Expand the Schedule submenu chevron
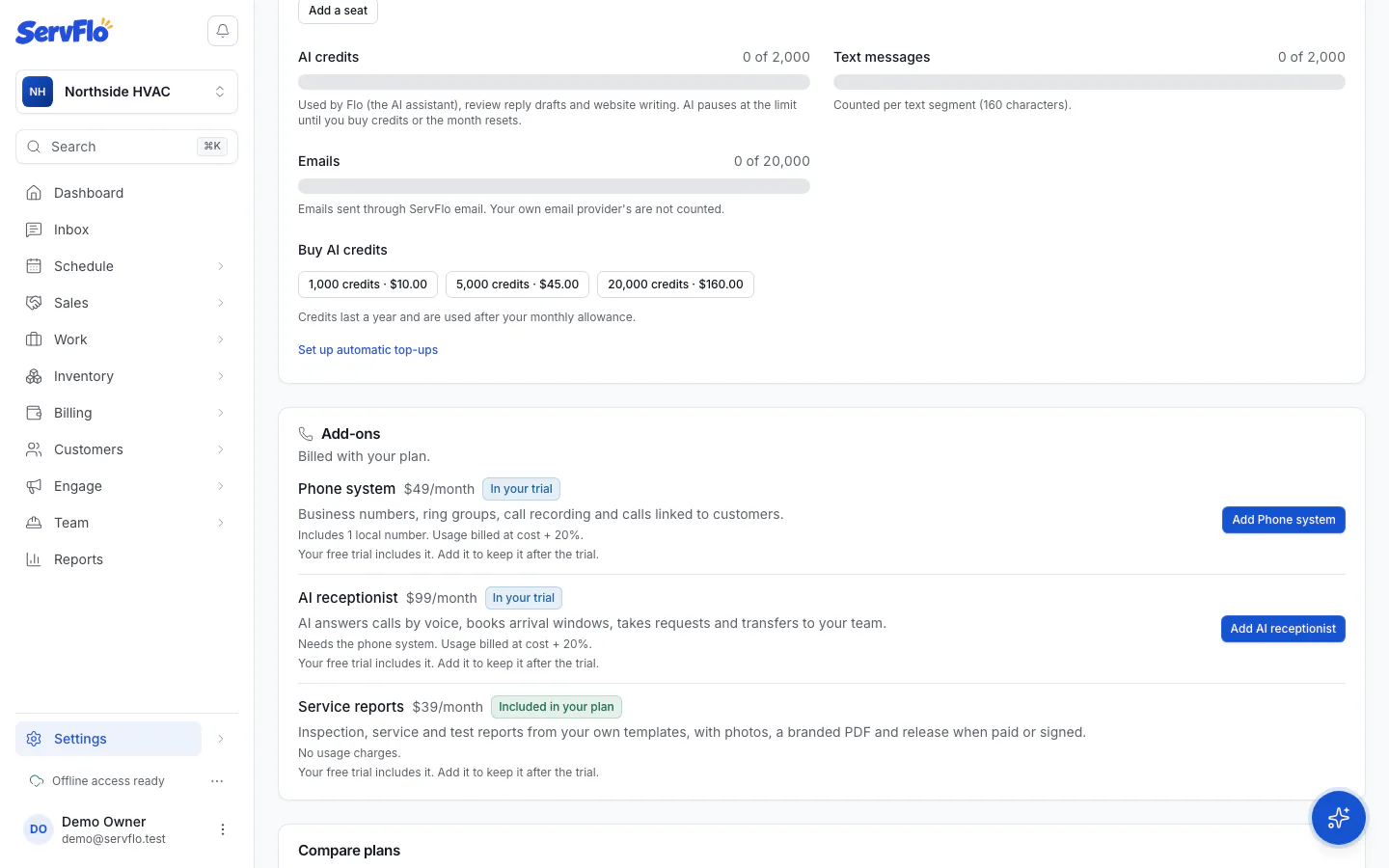Viewport: 1389px width, 868px height. point(221,266)
